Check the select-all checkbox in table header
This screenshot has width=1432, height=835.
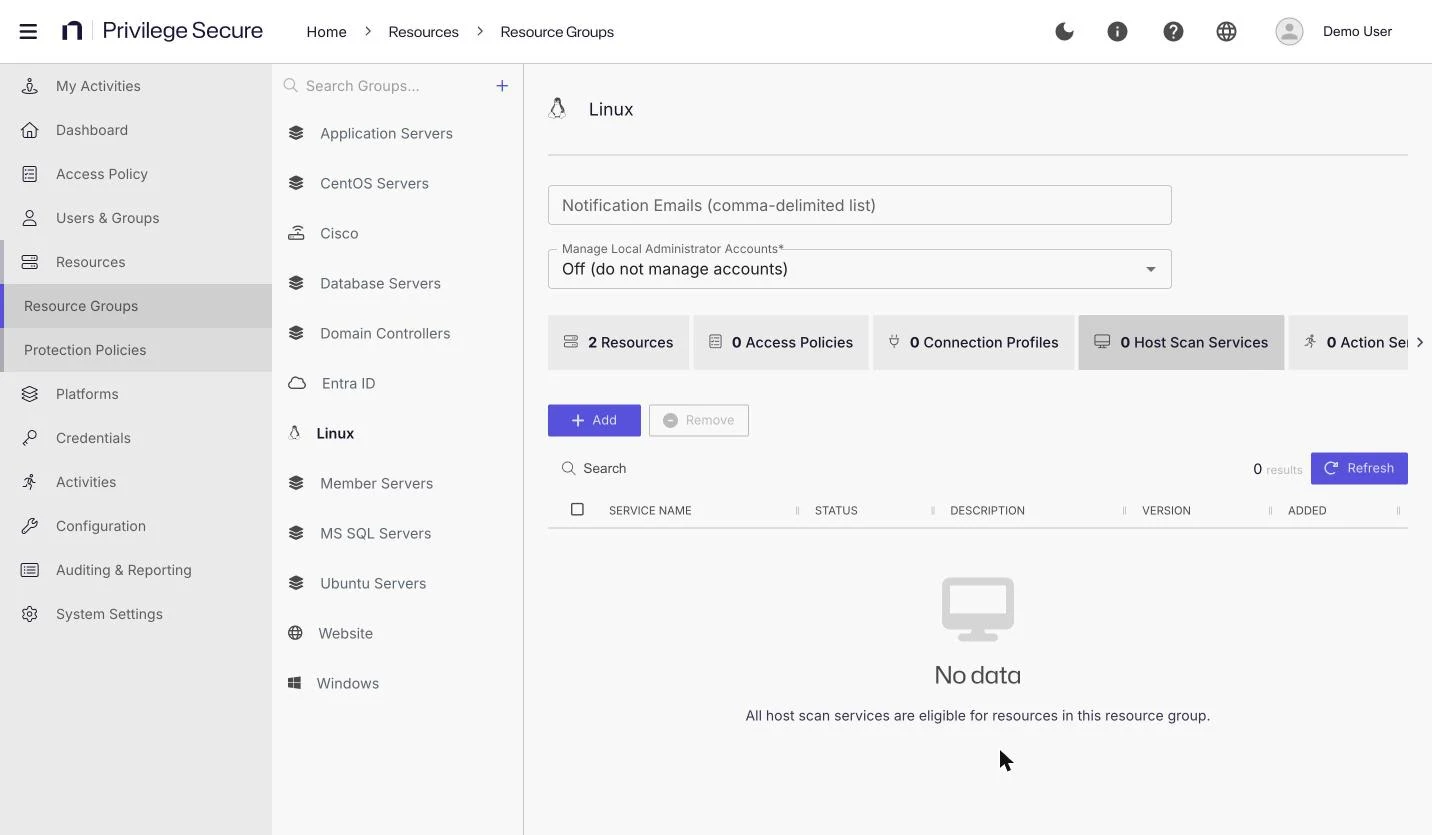click(577, 510)
